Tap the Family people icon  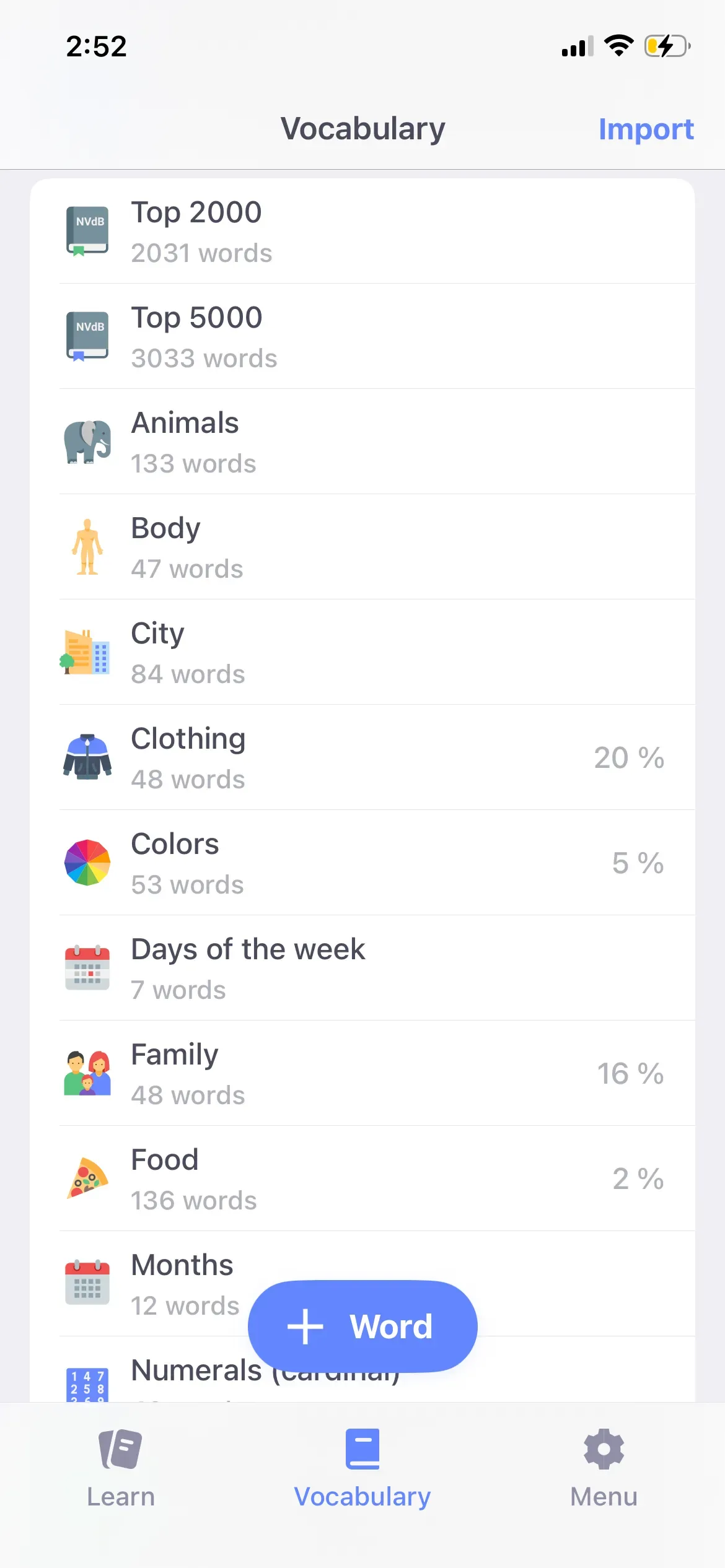87,1073
